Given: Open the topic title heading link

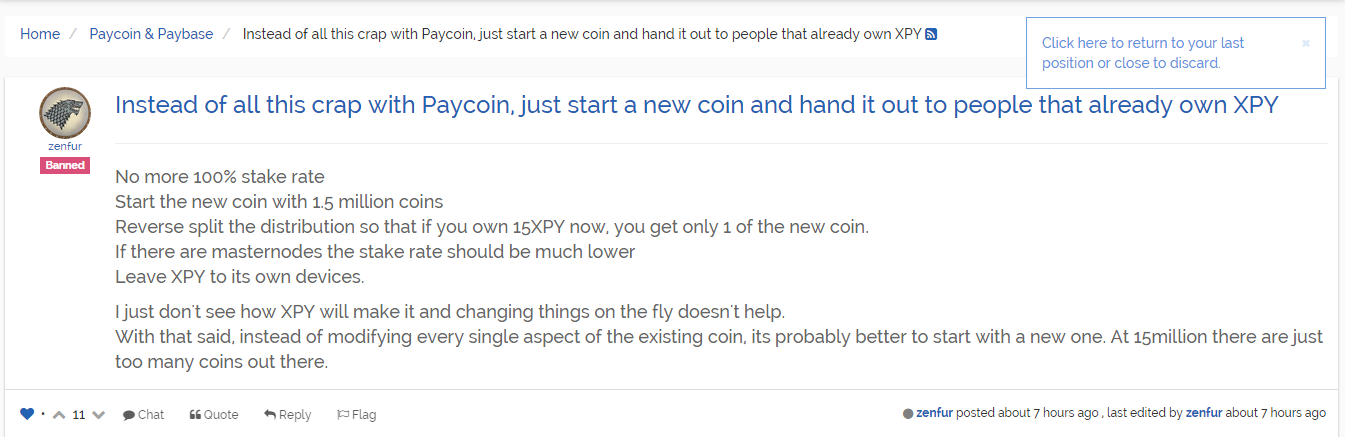Looking at the screenshot, I should tap(697, 105).
